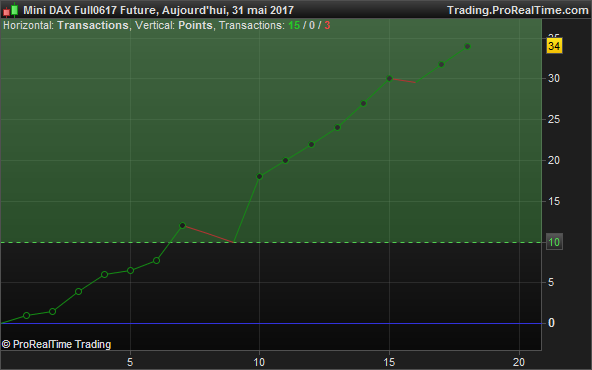Select the data point at transaction 5

click(x=130, y=271)
